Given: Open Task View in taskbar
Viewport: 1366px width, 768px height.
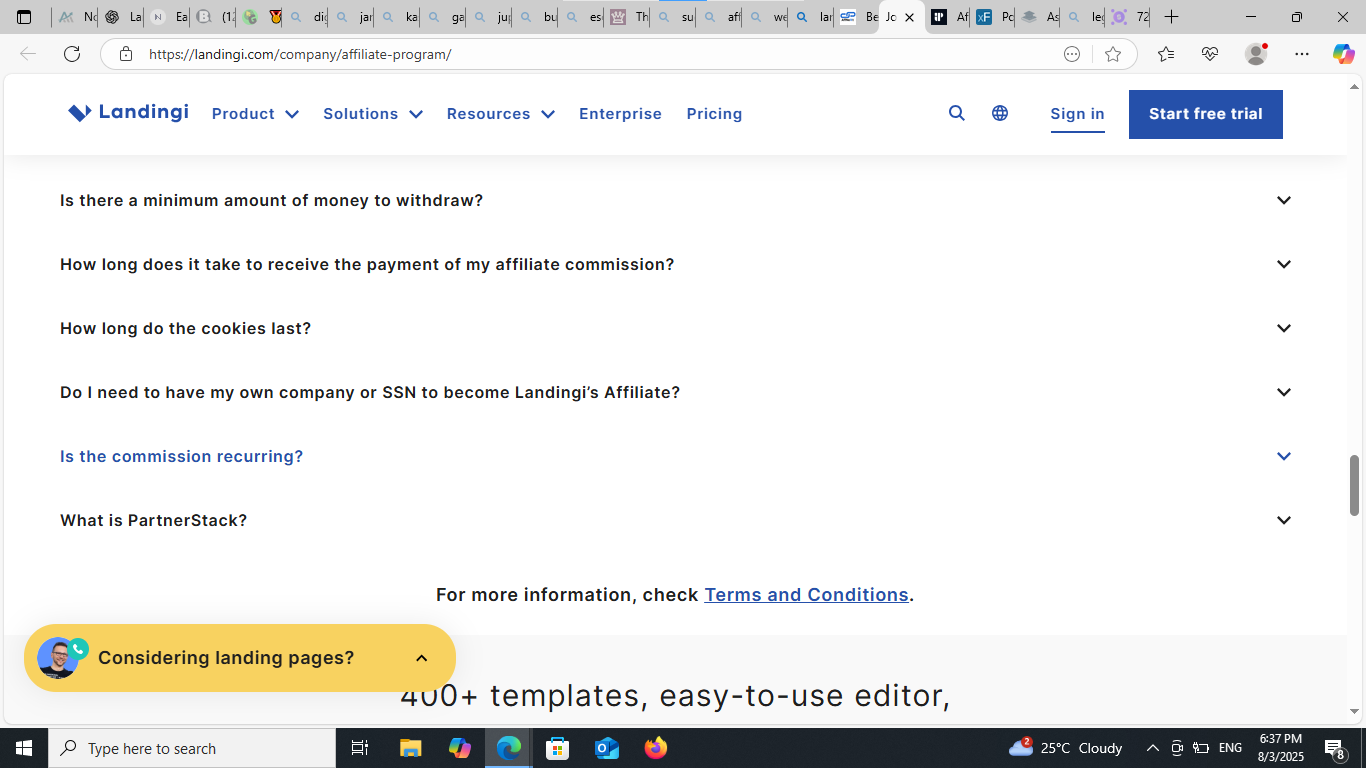Looking at the screenshot, I should tap(360, 748).
